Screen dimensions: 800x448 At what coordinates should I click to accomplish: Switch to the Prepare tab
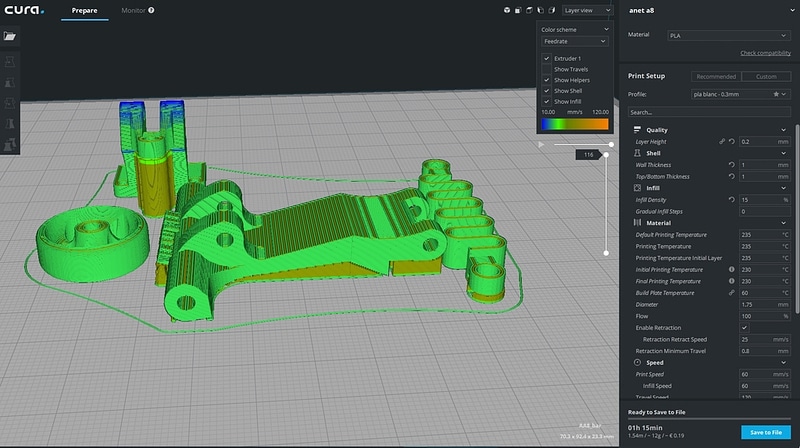(84, 10)
